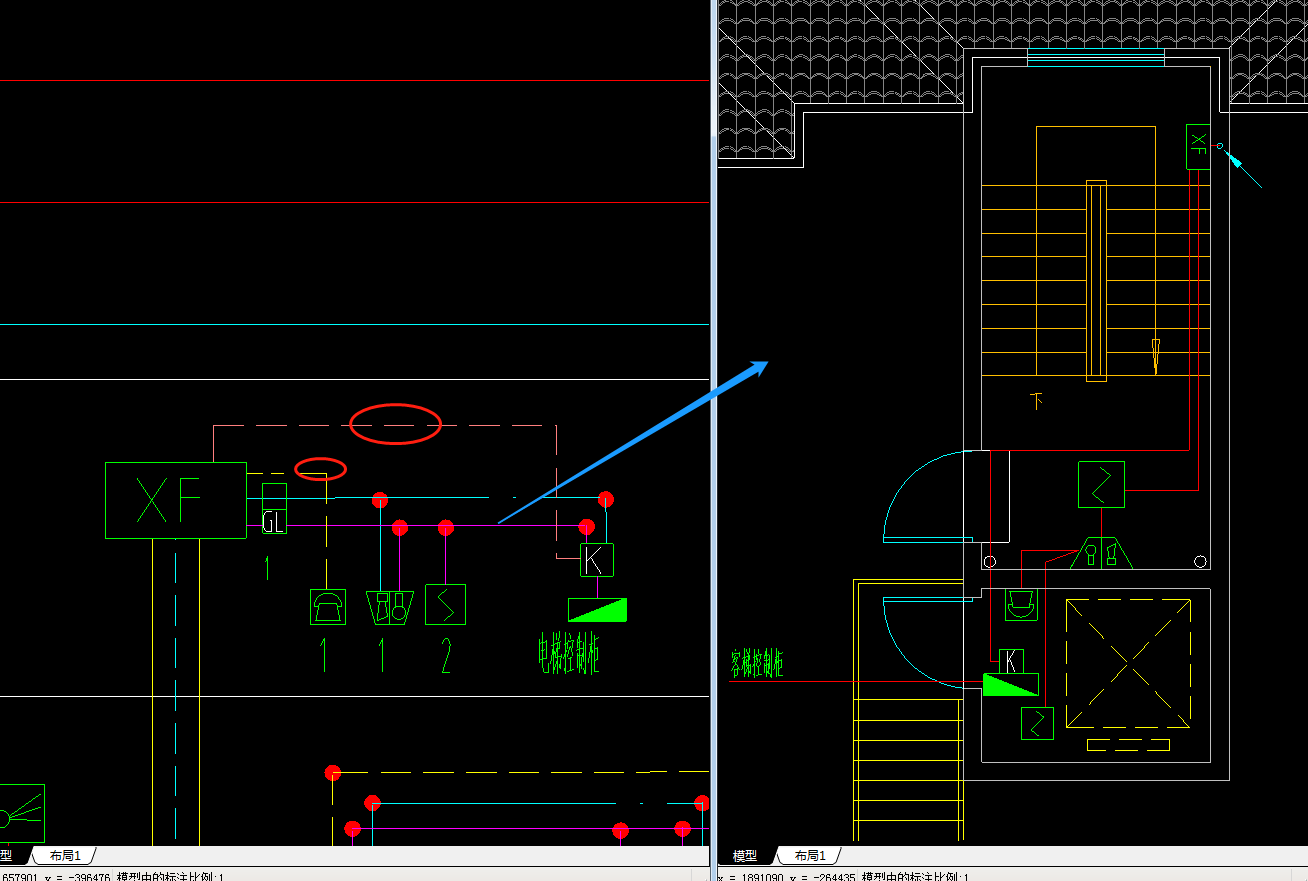The image size is (1308, 881).
Task: Select the elevator shaft X symbol
Action: pyautogui.click(x=1128, y=664)
